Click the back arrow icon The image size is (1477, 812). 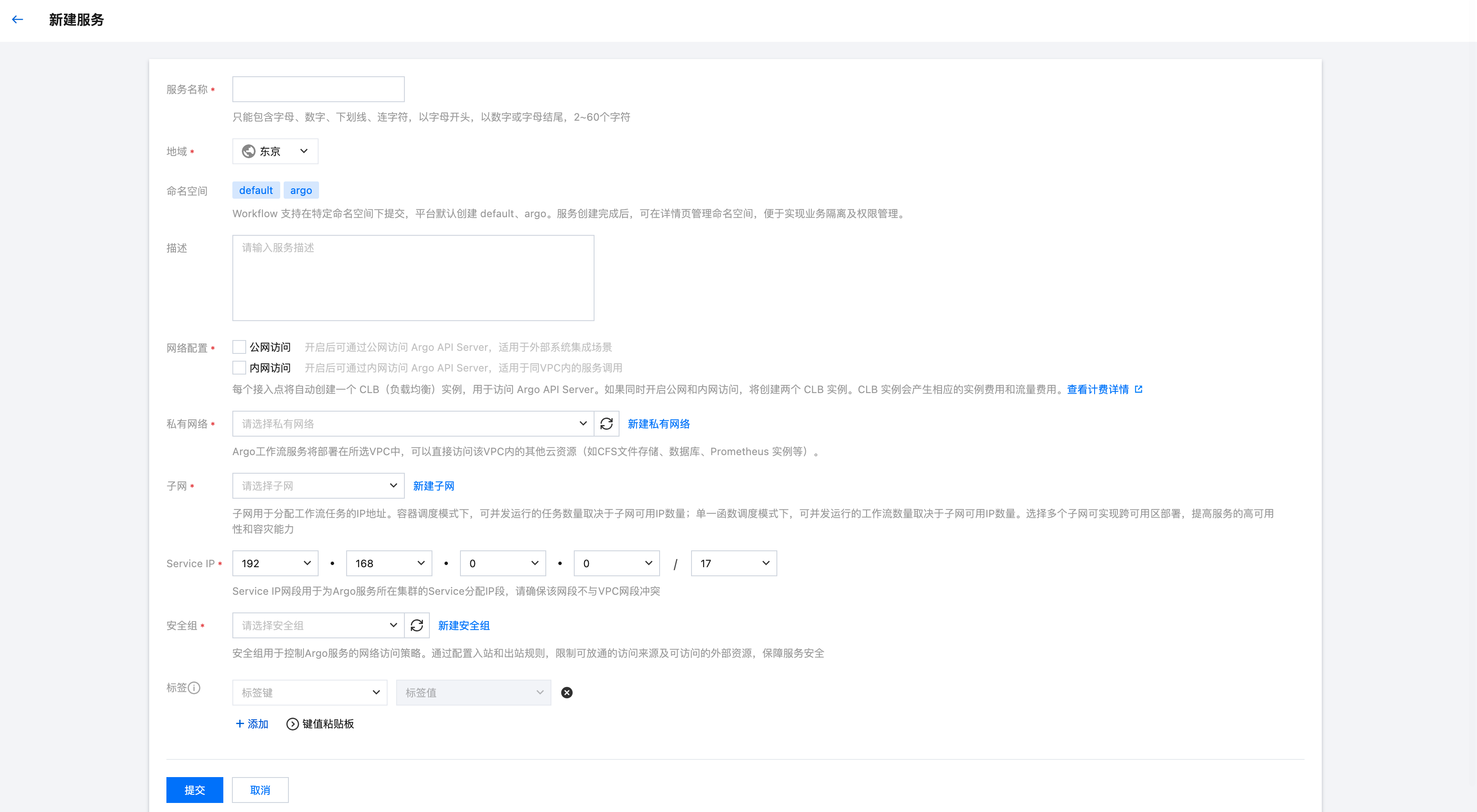17,19
